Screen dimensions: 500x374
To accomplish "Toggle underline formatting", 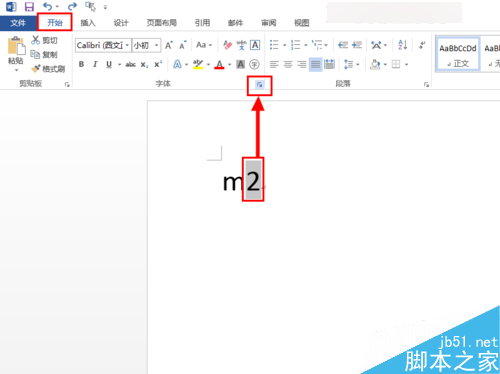I will coord(109,64).
